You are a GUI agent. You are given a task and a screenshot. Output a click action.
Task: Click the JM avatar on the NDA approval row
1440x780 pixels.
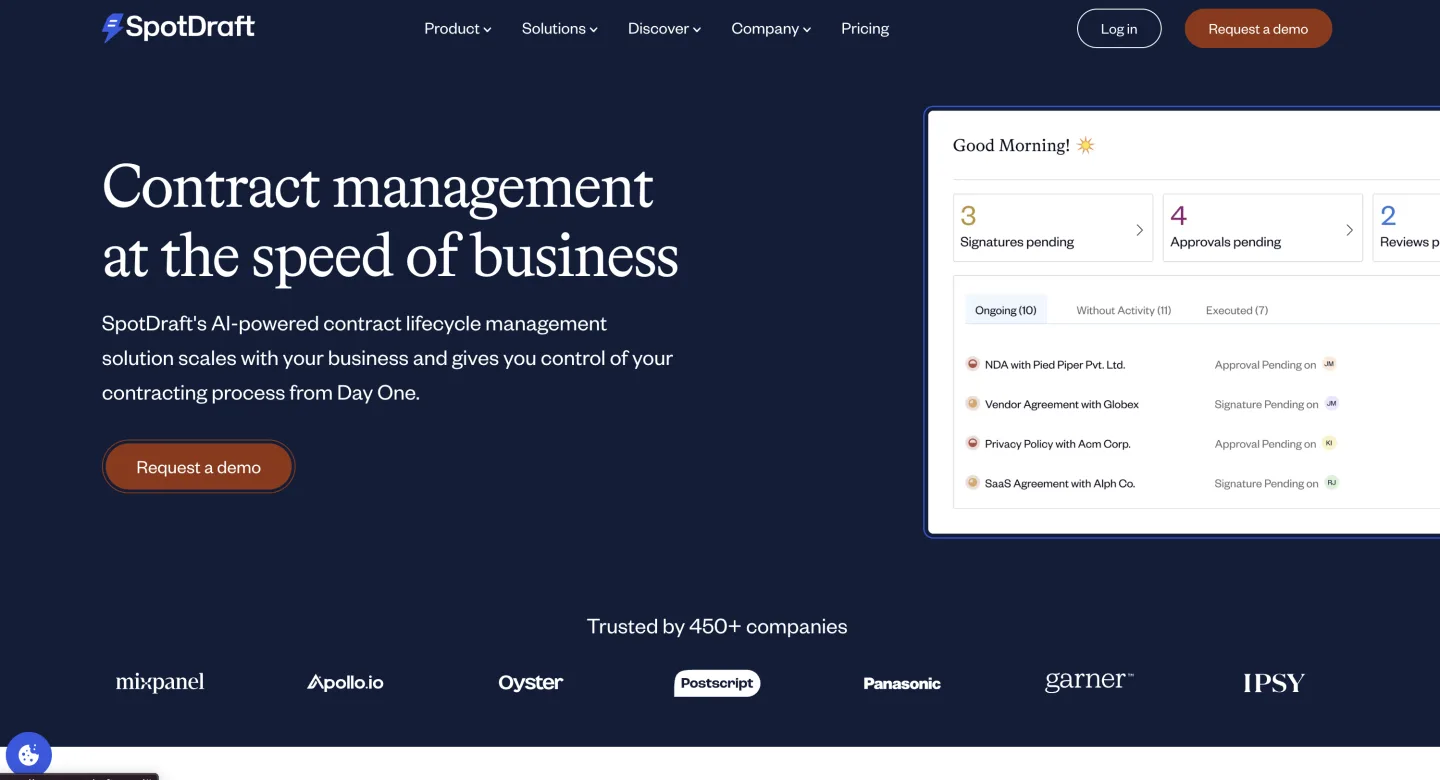tap(1329, 364)
